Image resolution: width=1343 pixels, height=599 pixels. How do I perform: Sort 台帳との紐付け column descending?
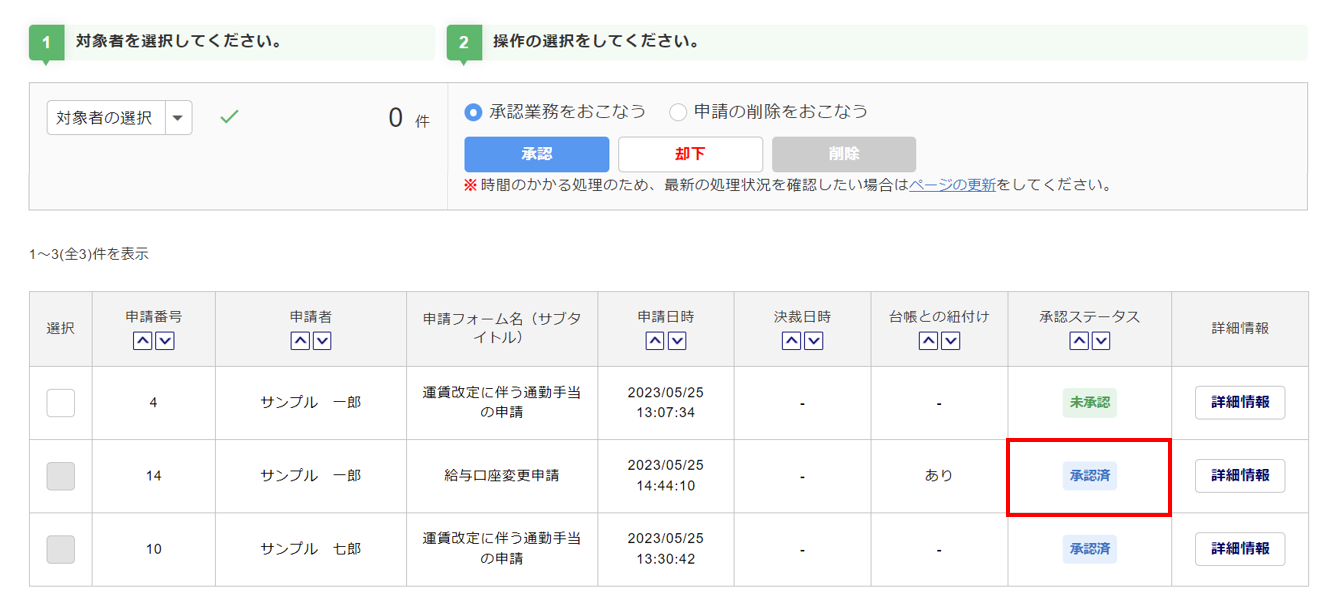950,341
